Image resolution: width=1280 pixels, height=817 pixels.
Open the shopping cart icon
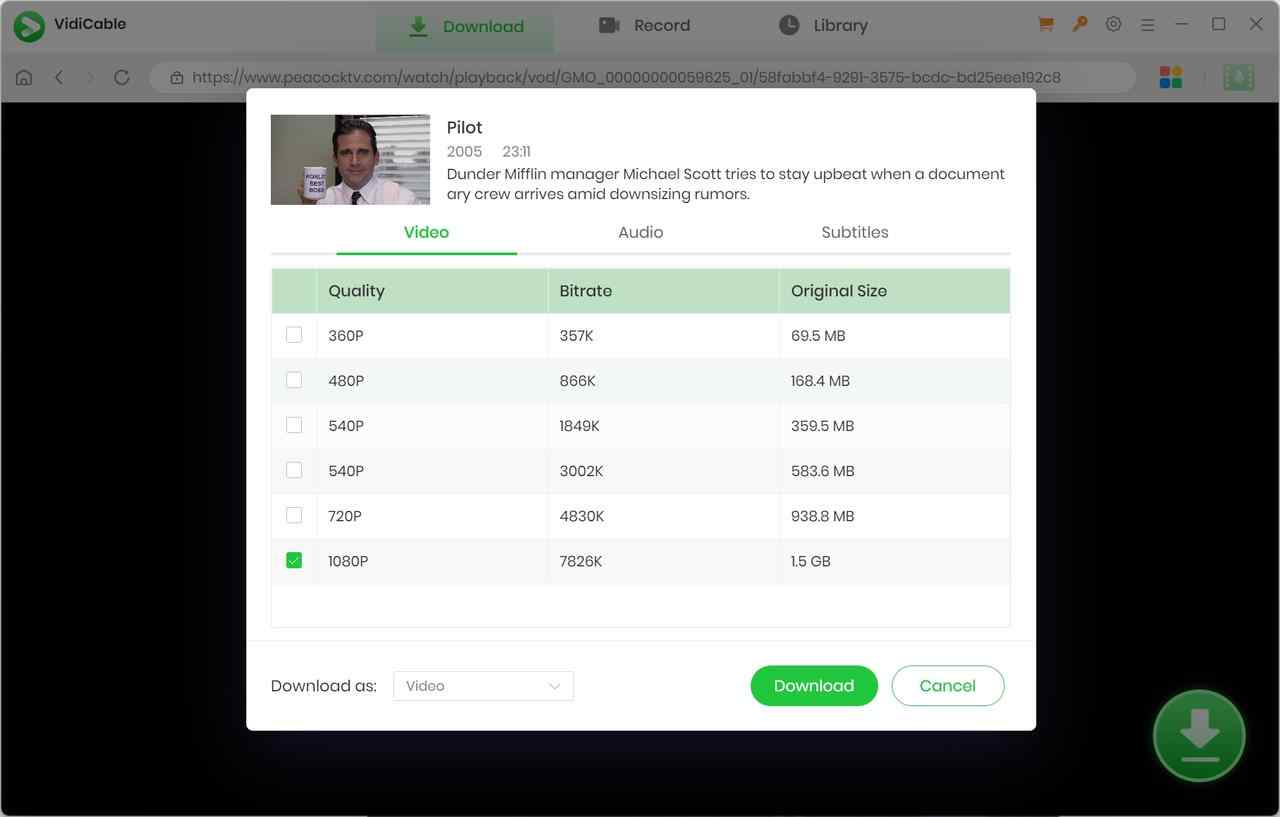(x=1046, y=25)
